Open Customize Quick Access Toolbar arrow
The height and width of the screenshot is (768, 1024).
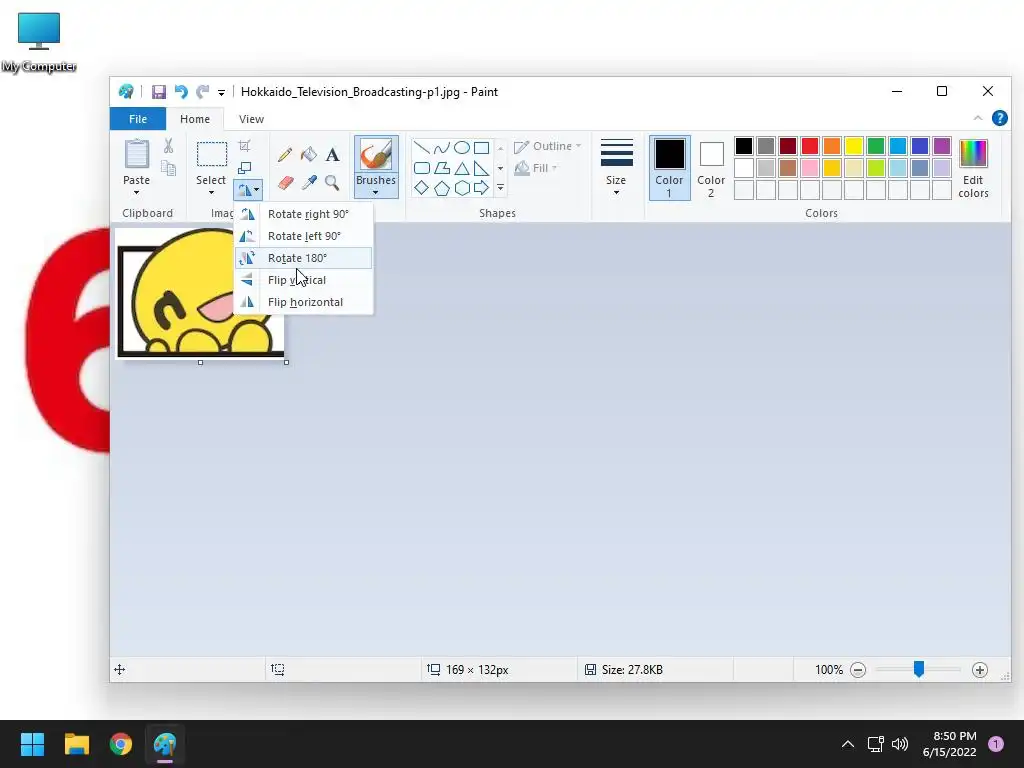(x=221, y=93)
